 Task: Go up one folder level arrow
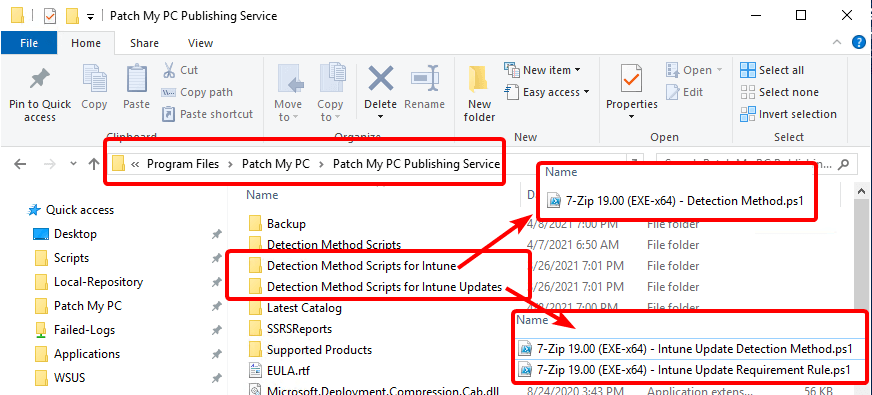[x=94, y=164]
